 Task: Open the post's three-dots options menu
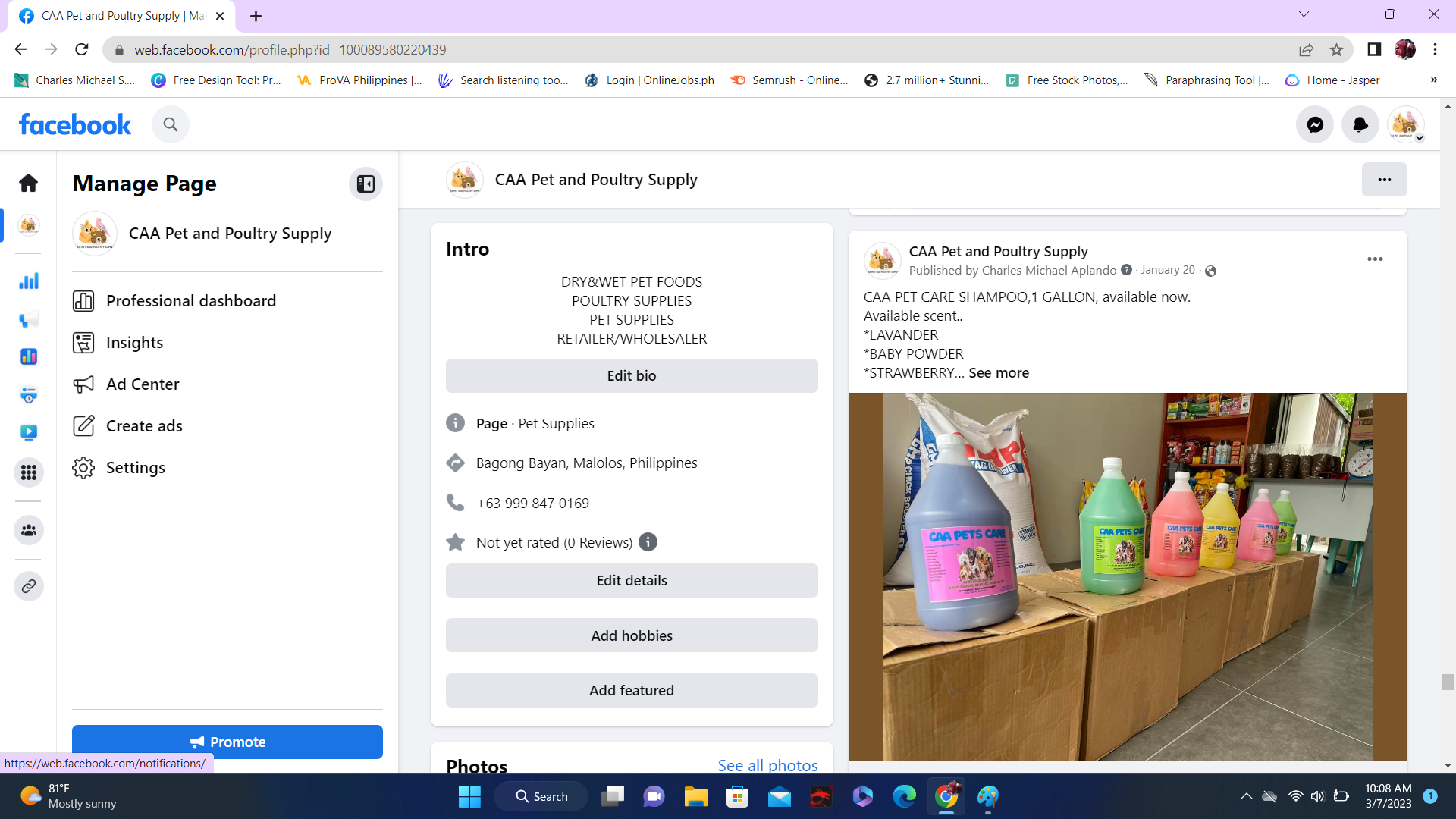click(x=1375, y=259)
